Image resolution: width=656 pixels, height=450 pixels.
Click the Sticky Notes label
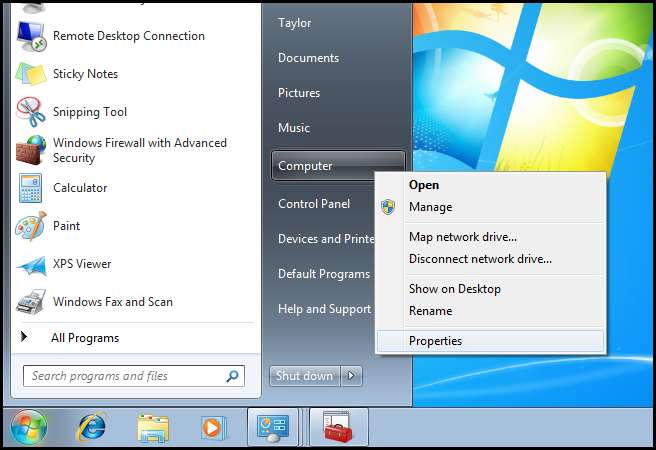click(x=85, y=74)
